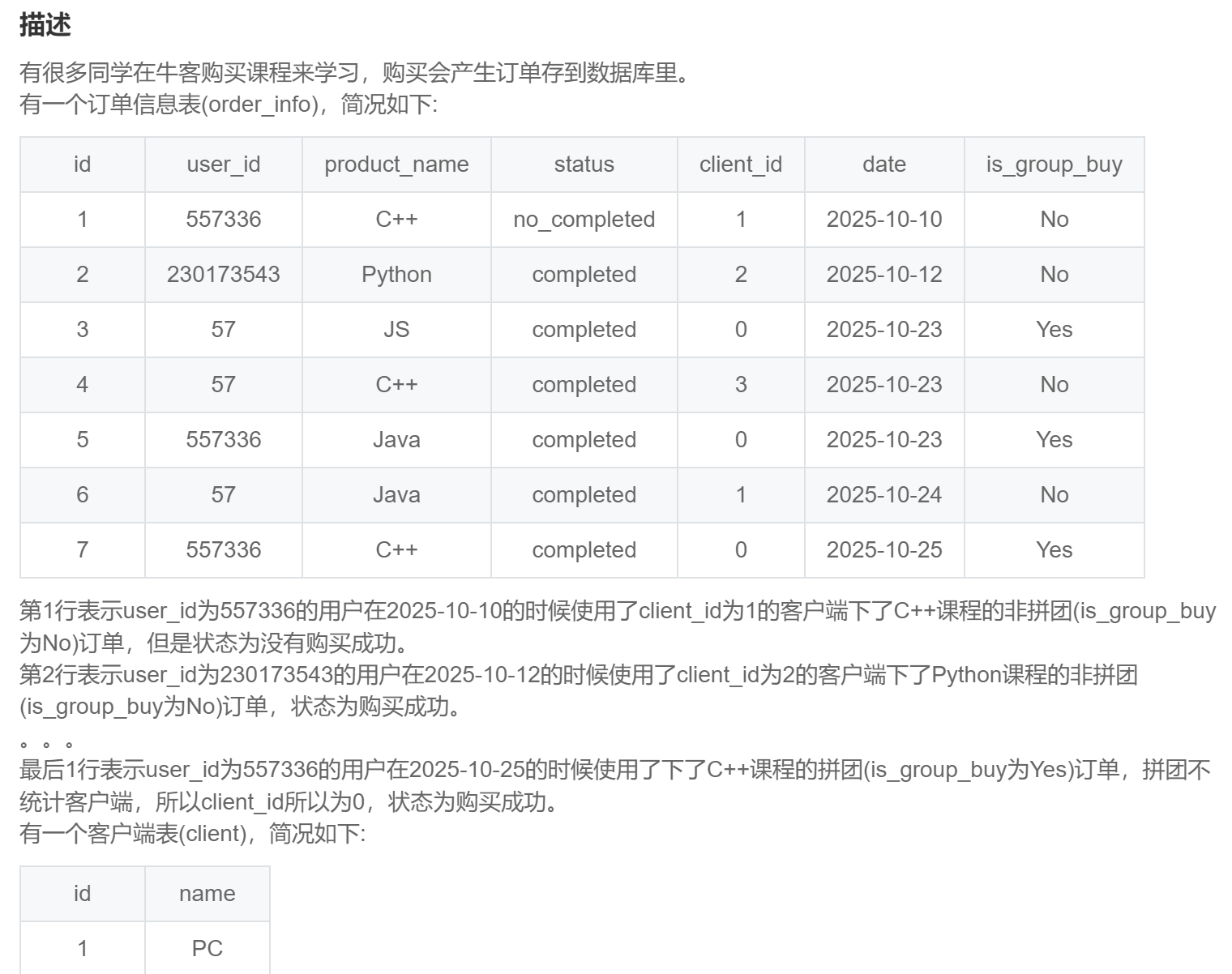The width and height of the screenshot is (1232, 974).
Task: Select the Java cell in order row 5
Action: point(396,440)
